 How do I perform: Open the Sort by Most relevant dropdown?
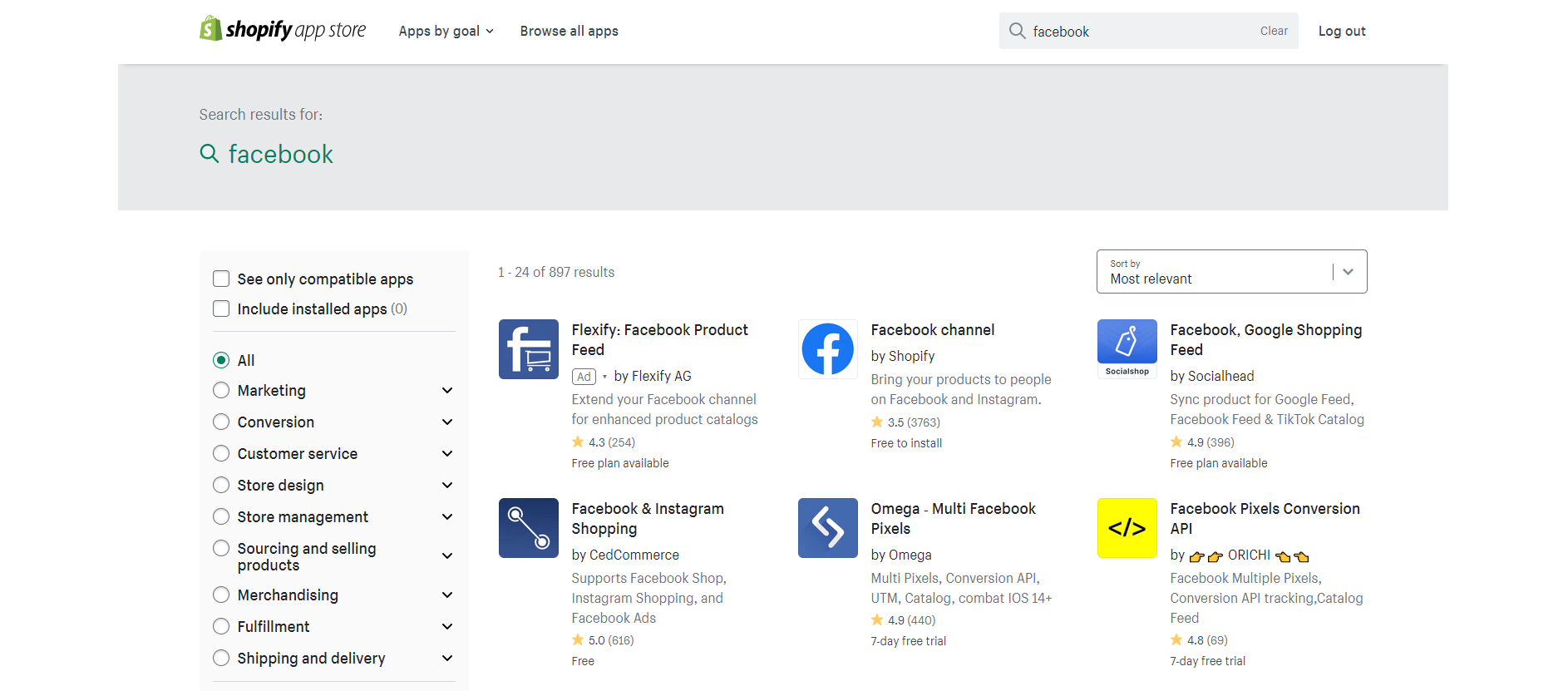(1231, 272)
